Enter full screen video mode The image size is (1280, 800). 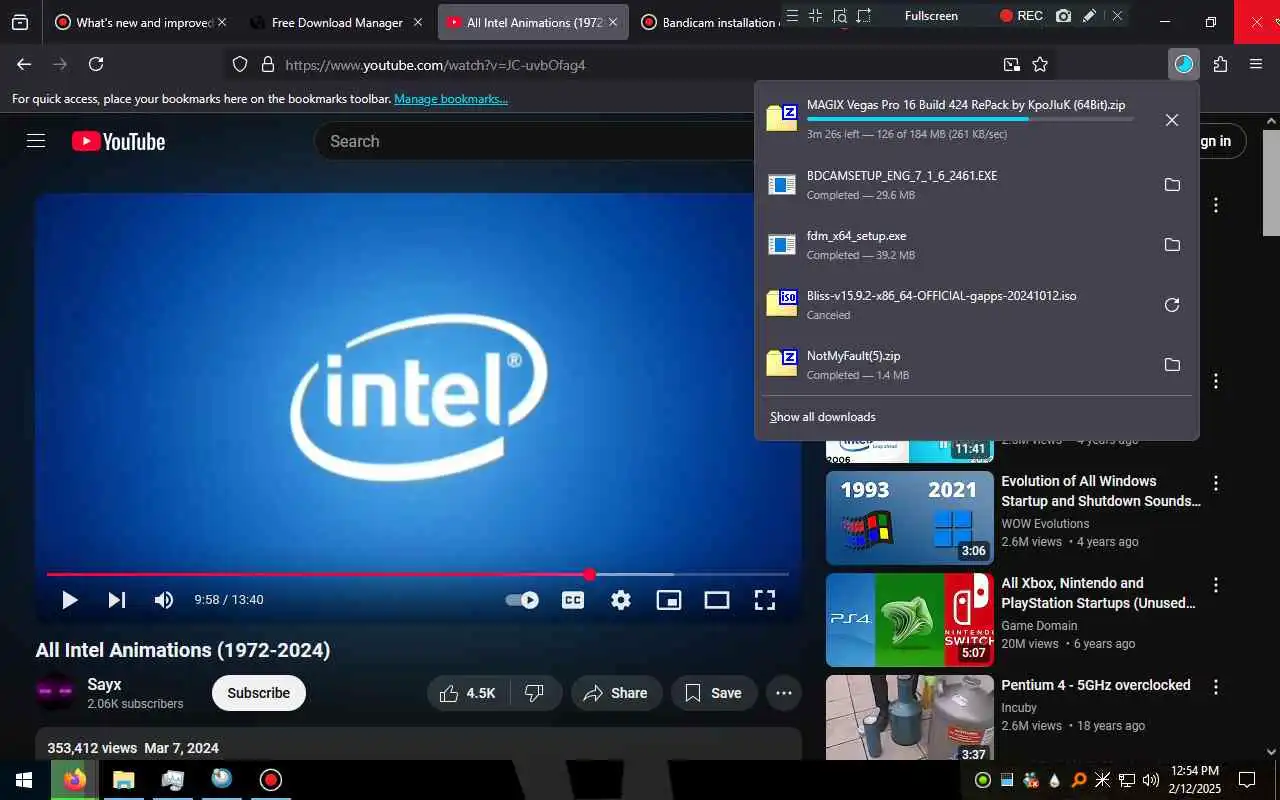click(765, 600)
